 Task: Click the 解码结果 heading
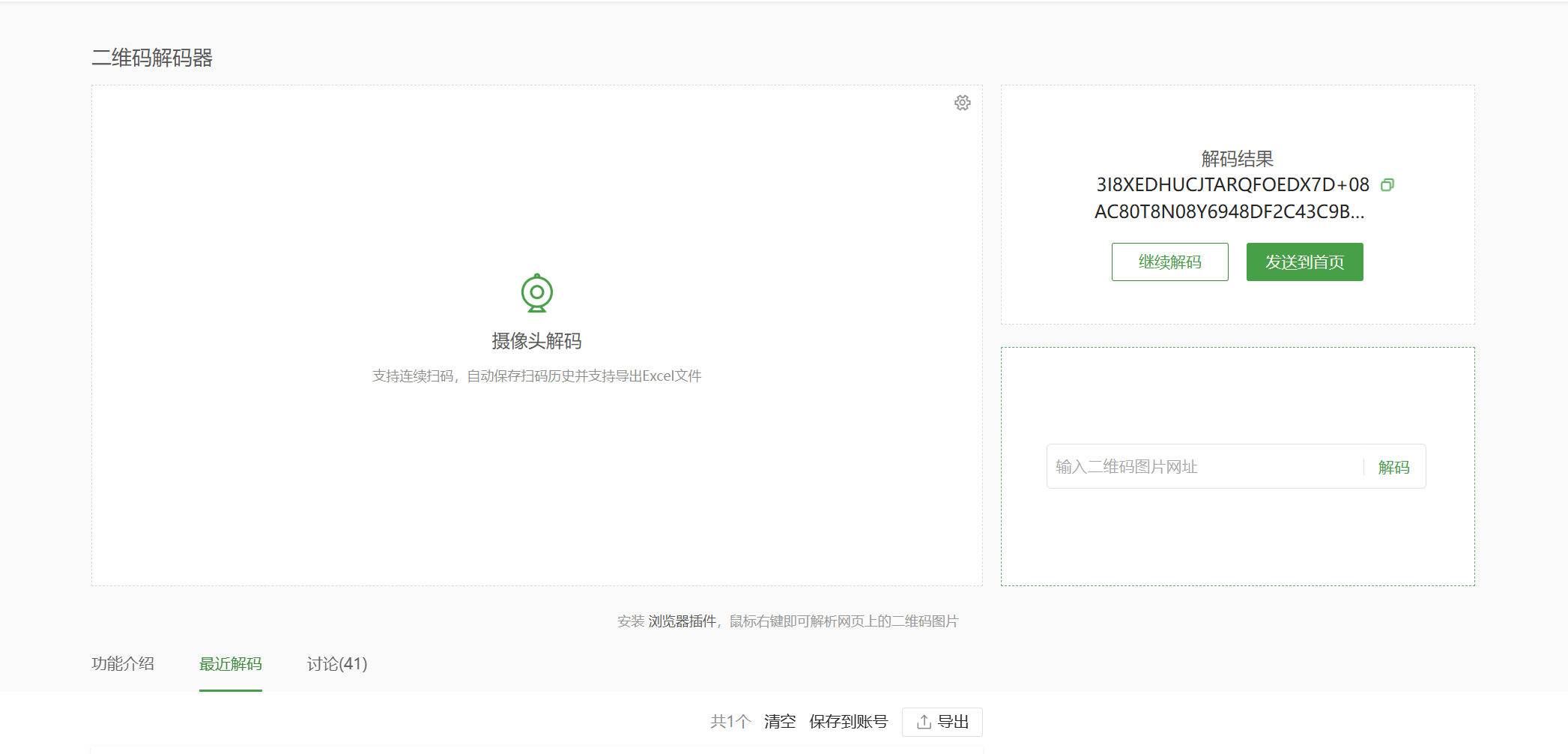(x=1237, y=159)
